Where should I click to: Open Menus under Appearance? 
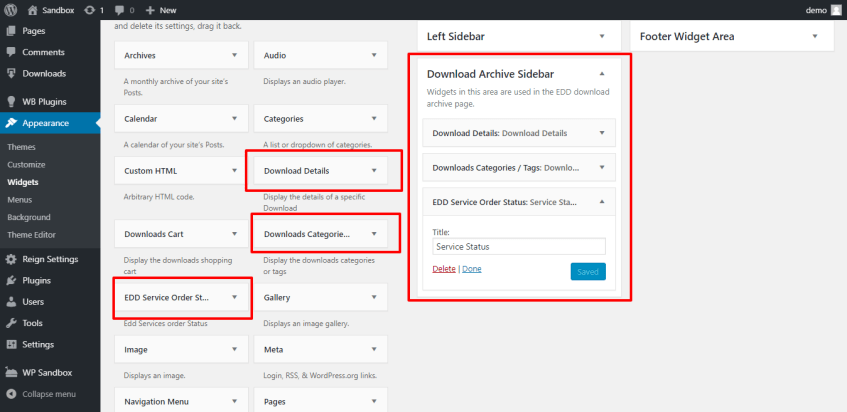point(20,200)
